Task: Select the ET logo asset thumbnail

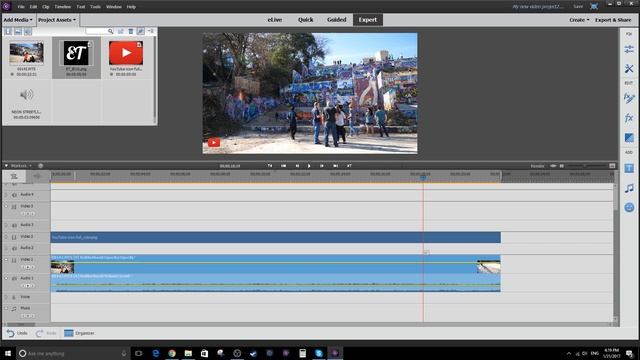Action: click(x=76, y=53)
